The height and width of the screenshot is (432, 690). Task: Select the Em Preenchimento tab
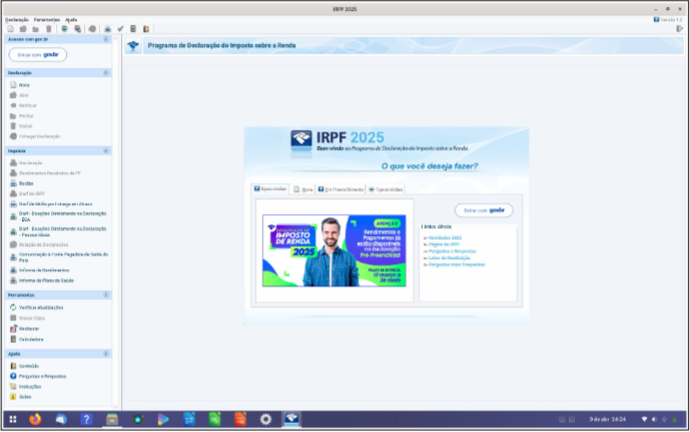(x=341, y=190)
